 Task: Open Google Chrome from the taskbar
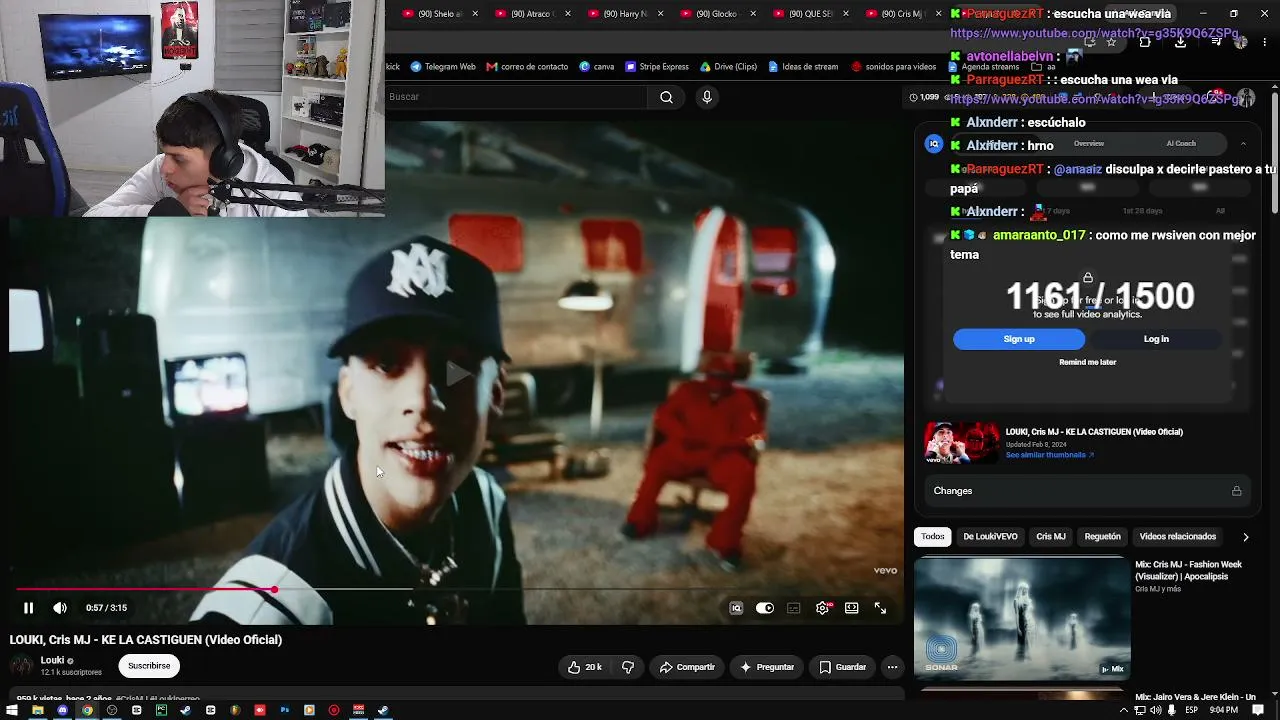click(87, 711)
